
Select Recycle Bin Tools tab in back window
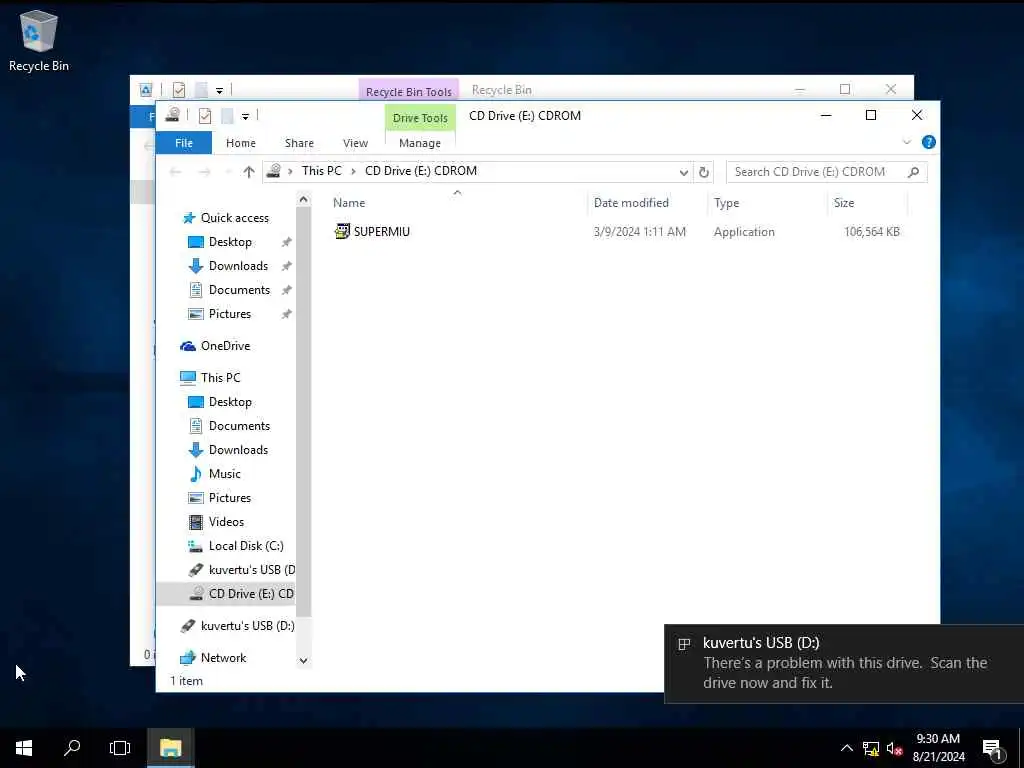409,91
